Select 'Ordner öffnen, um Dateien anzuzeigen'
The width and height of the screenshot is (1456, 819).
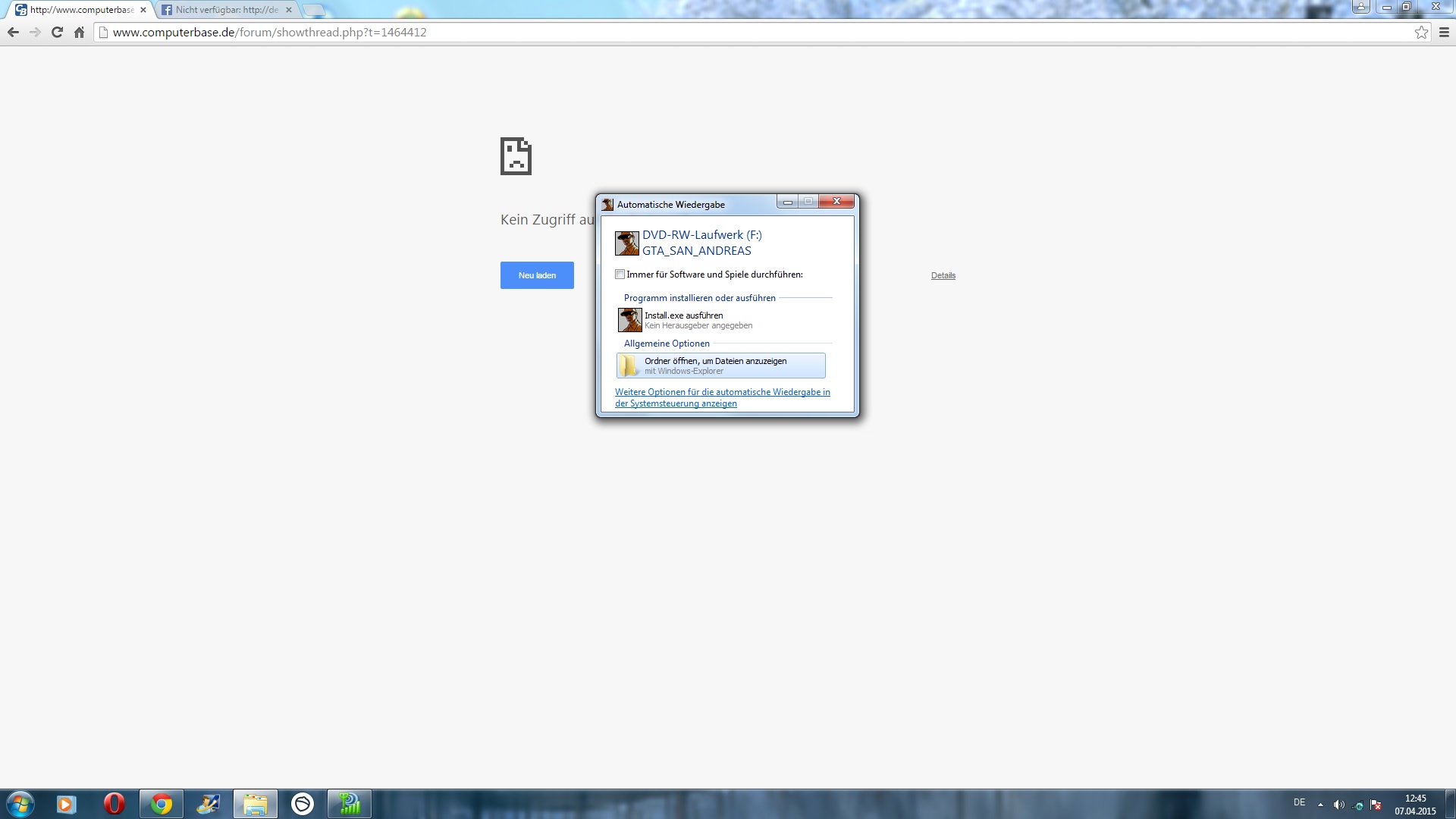tap(720, 366)
